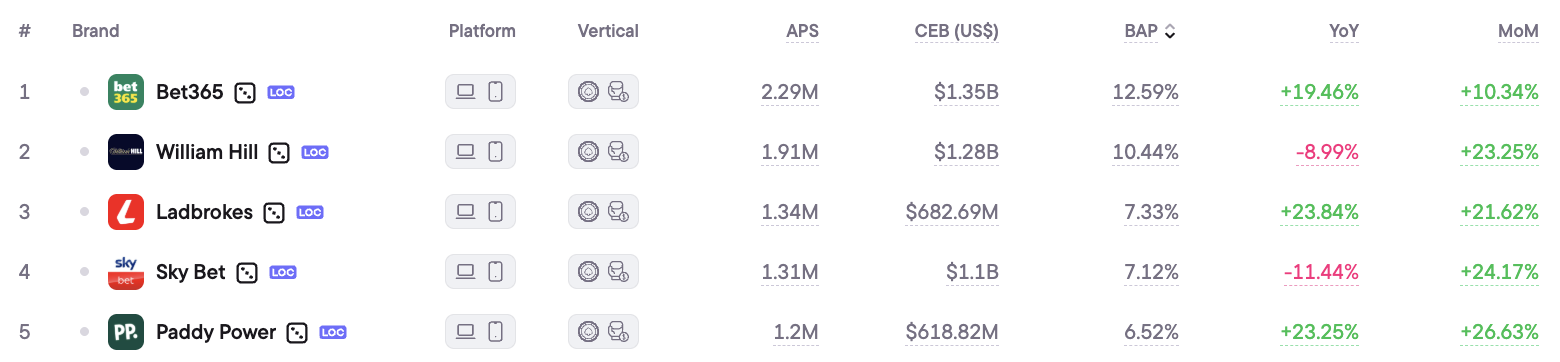Click the vertical icons in the Sky Bet row
This screenshot has width=1560, height=362.
tap(603, 272)
